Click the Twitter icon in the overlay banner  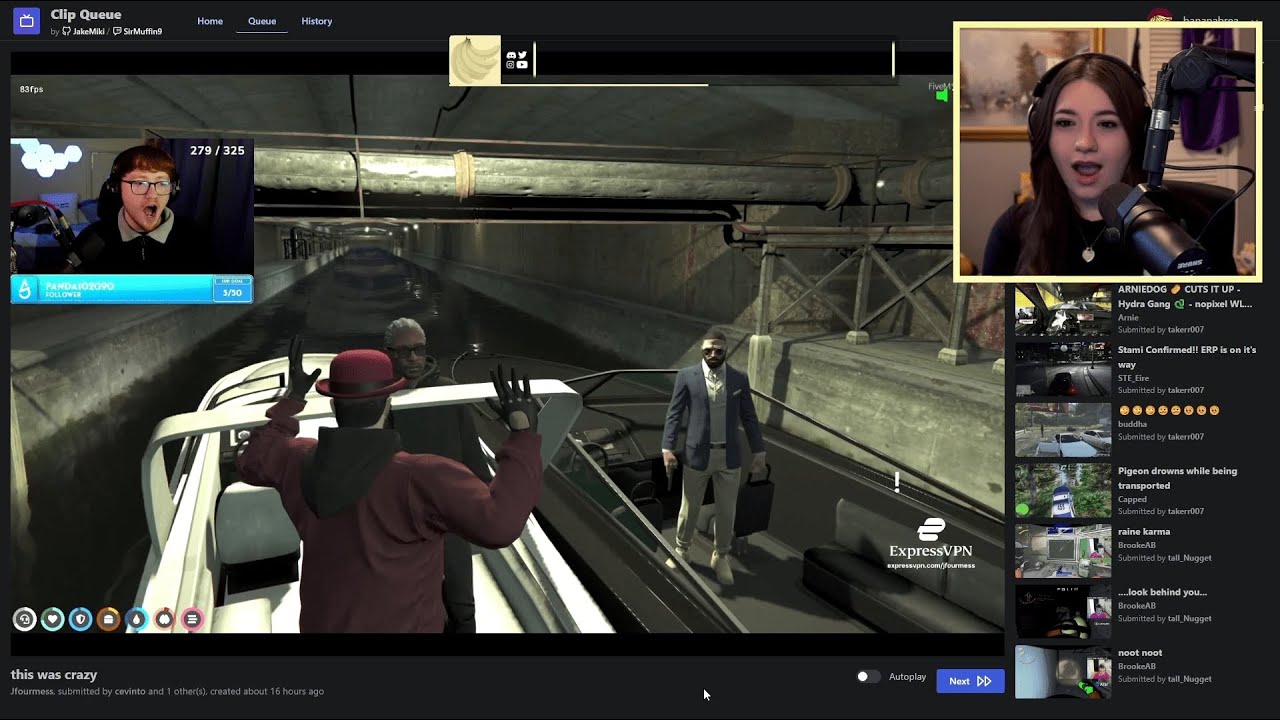coord(522,55)
